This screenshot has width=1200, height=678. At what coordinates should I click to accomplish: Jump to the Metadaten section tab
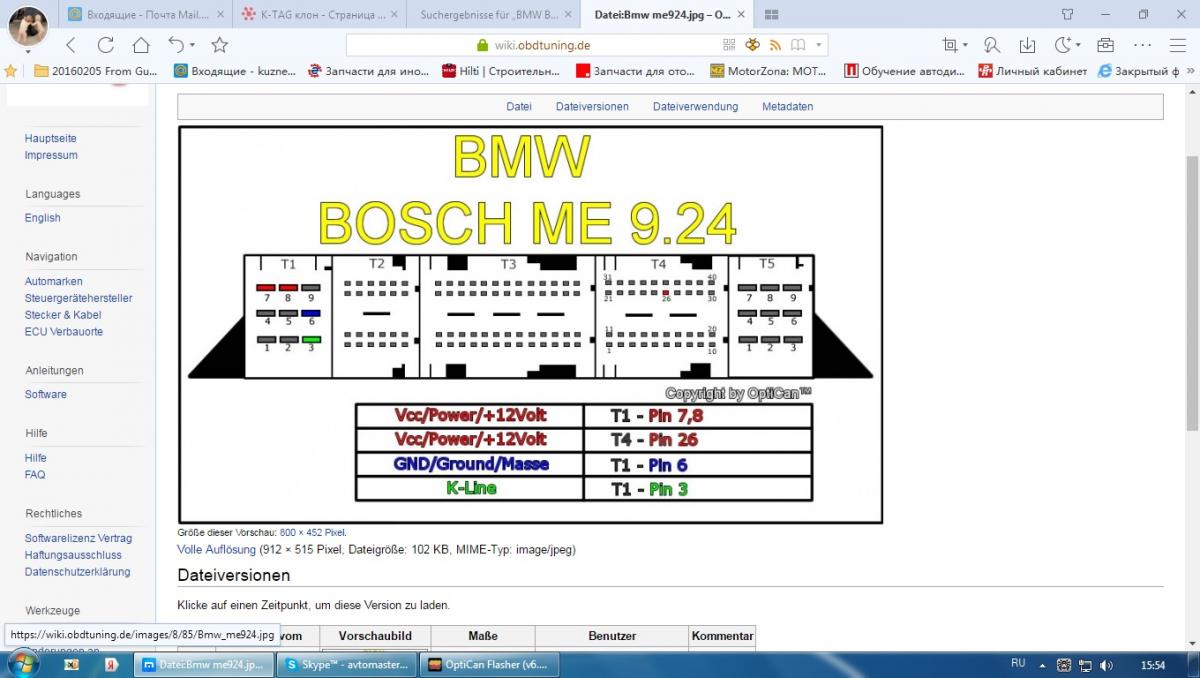pyautogui.click(x=787, y=106)
